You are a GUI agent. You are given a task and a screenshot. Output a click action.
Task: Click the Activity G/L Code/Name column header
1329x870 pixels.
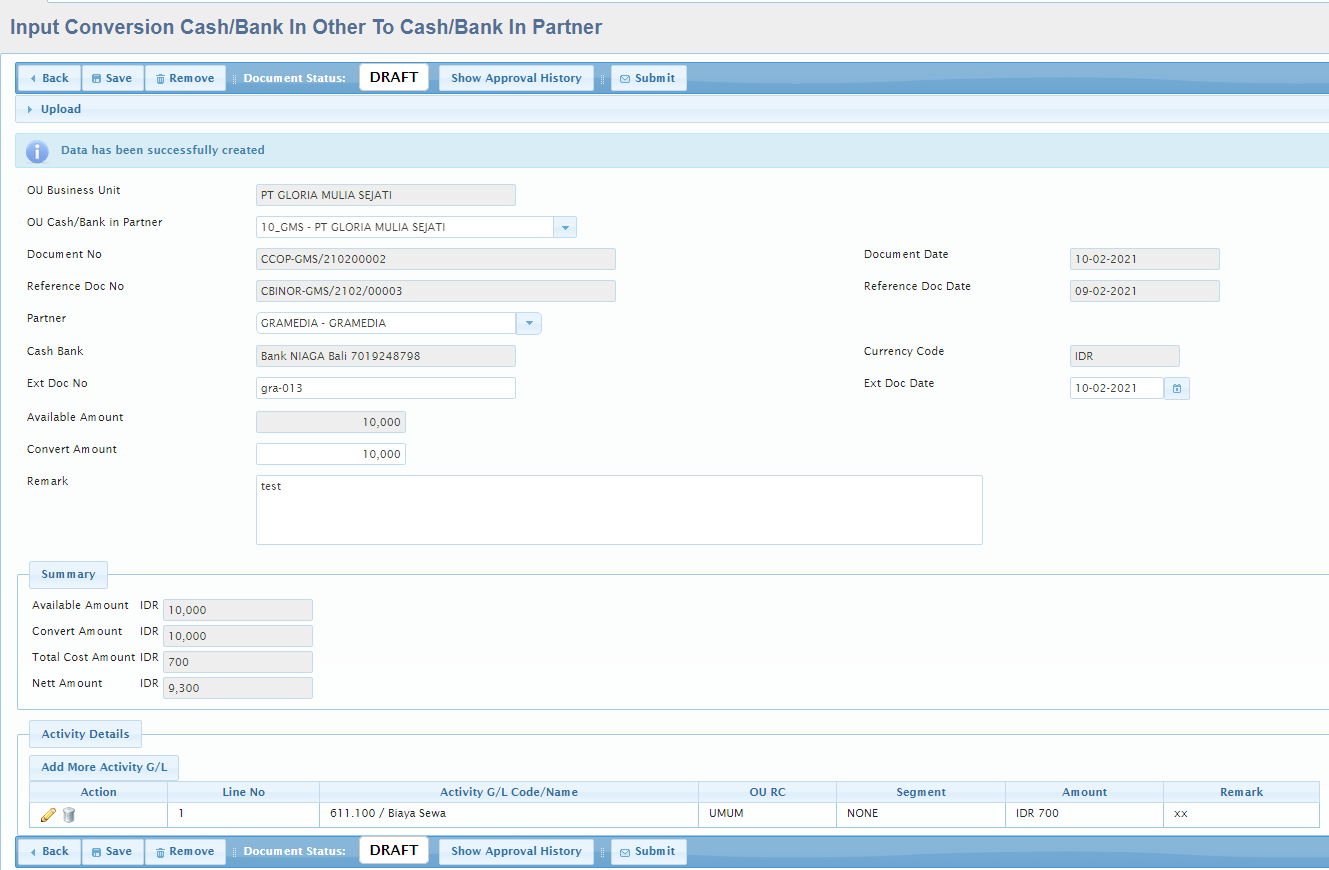click(x=509, y=792)
